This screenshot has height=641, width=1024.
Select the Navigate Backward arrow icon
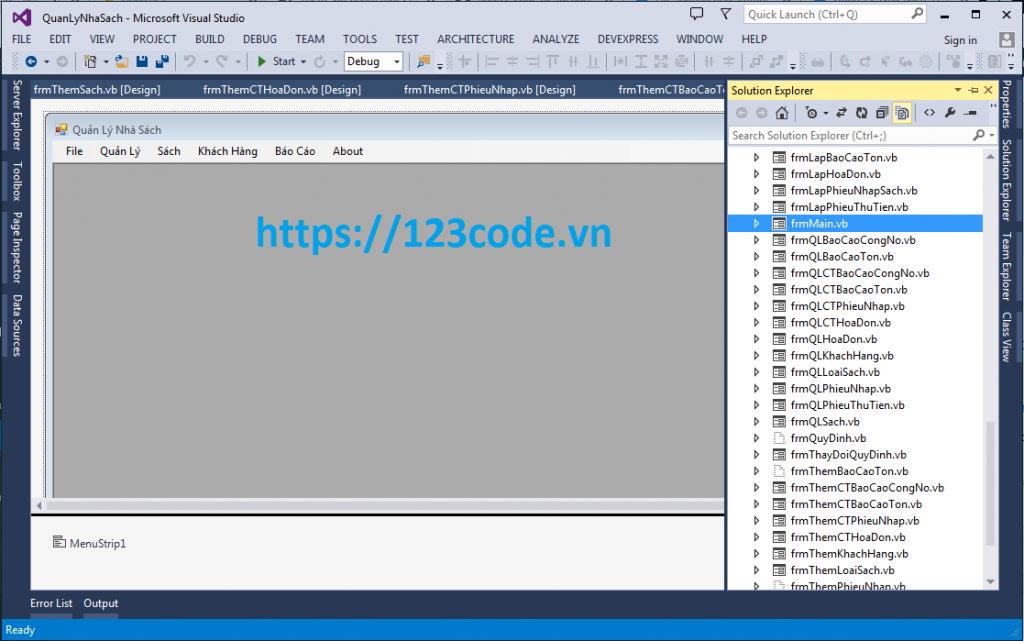[x=31, y=60]
